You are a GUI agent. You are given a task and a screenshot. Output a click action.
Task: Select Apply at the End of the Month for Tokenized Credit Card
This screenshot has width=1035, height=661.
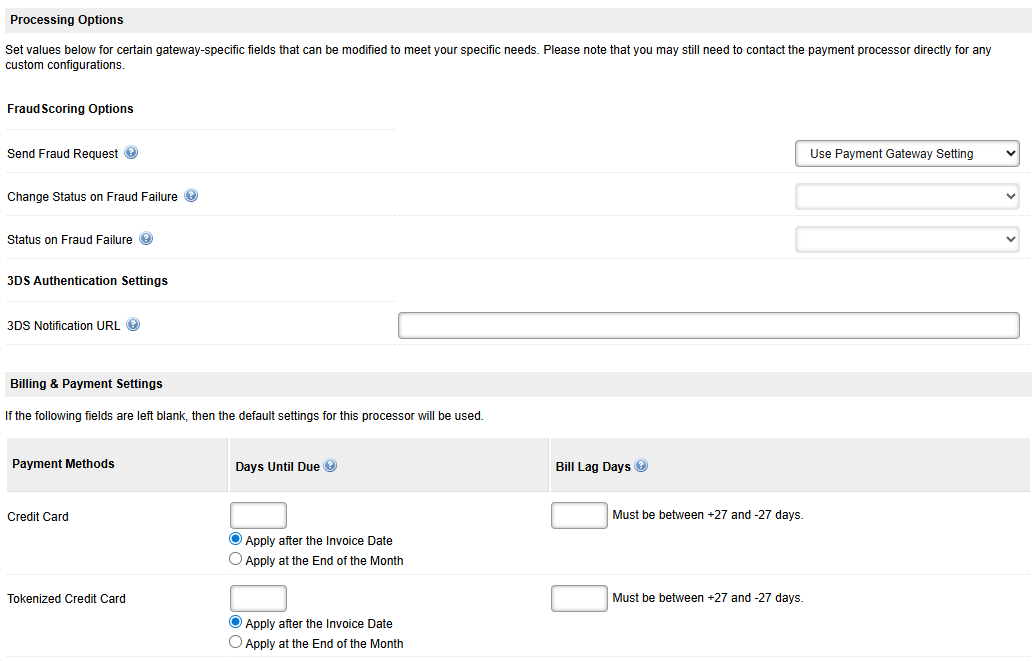tap(235, 642)
